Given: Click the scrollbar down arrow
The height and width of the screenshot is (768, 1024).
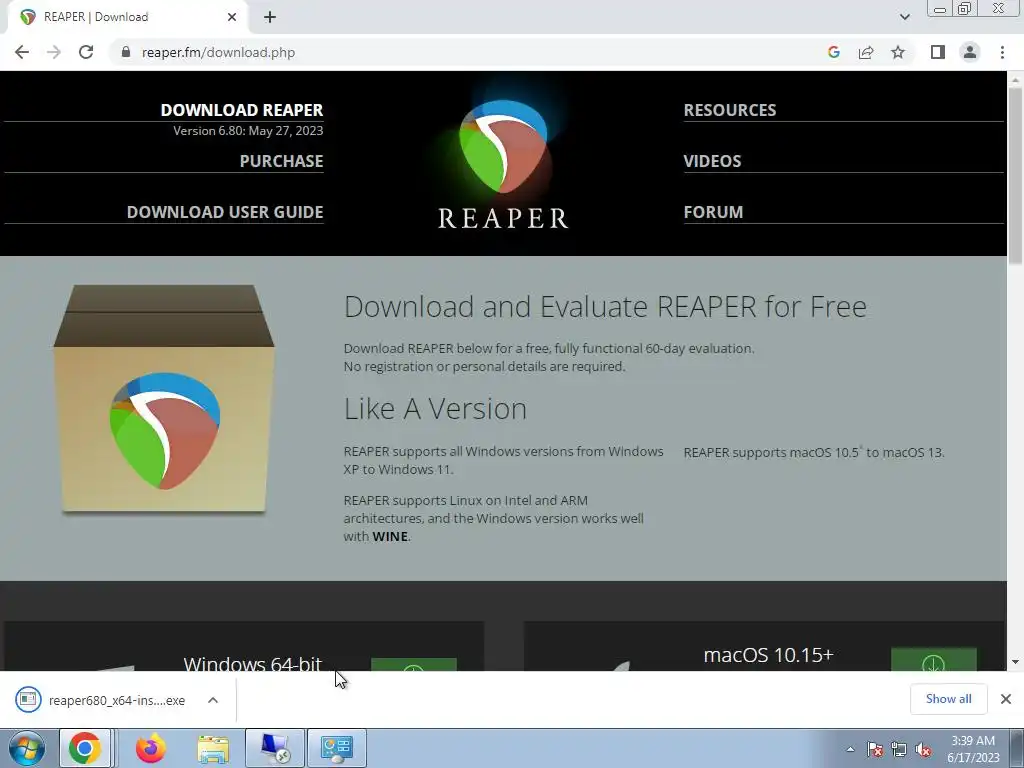Looking at the screenshot, I should 1015,662.
